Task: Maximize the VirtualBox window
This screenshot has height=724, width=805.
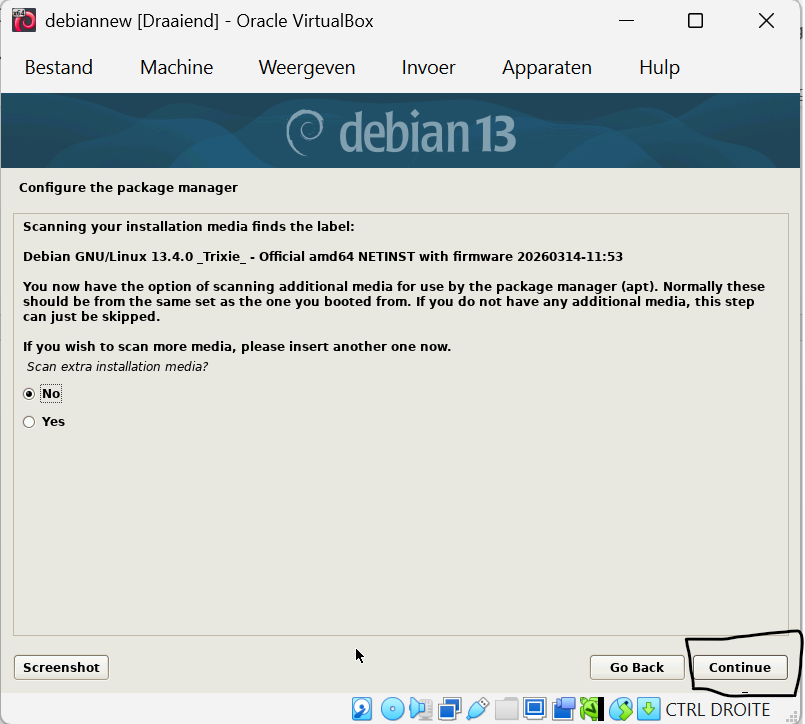Action: coord(695,21)
